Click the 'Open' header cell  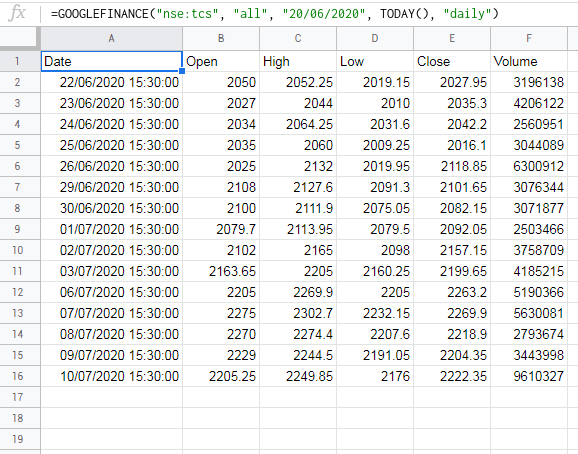point(221,61)
